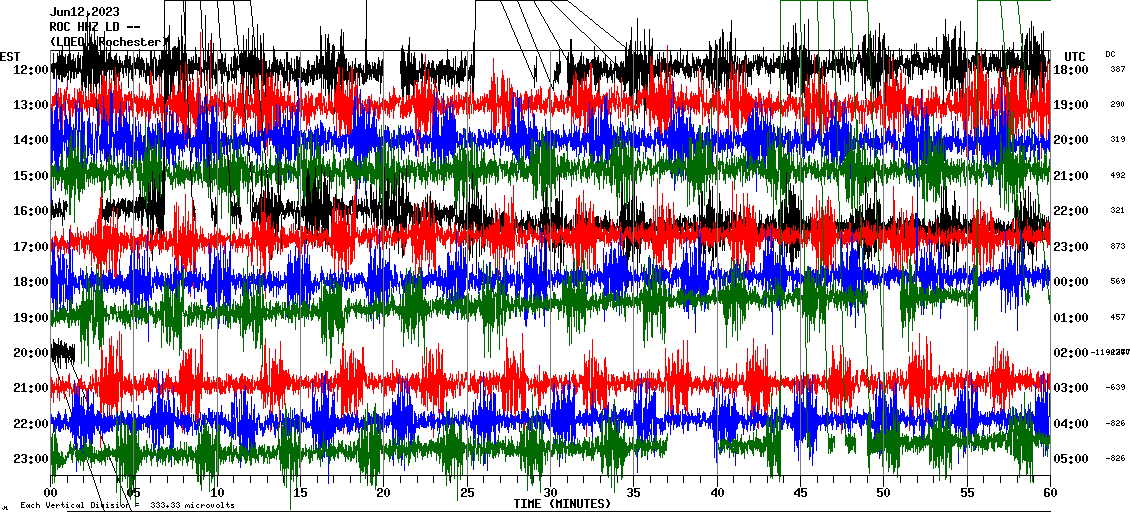1130x519 pixels.
Task: Select the 16:00 EST time label
Action: point(32,211)
